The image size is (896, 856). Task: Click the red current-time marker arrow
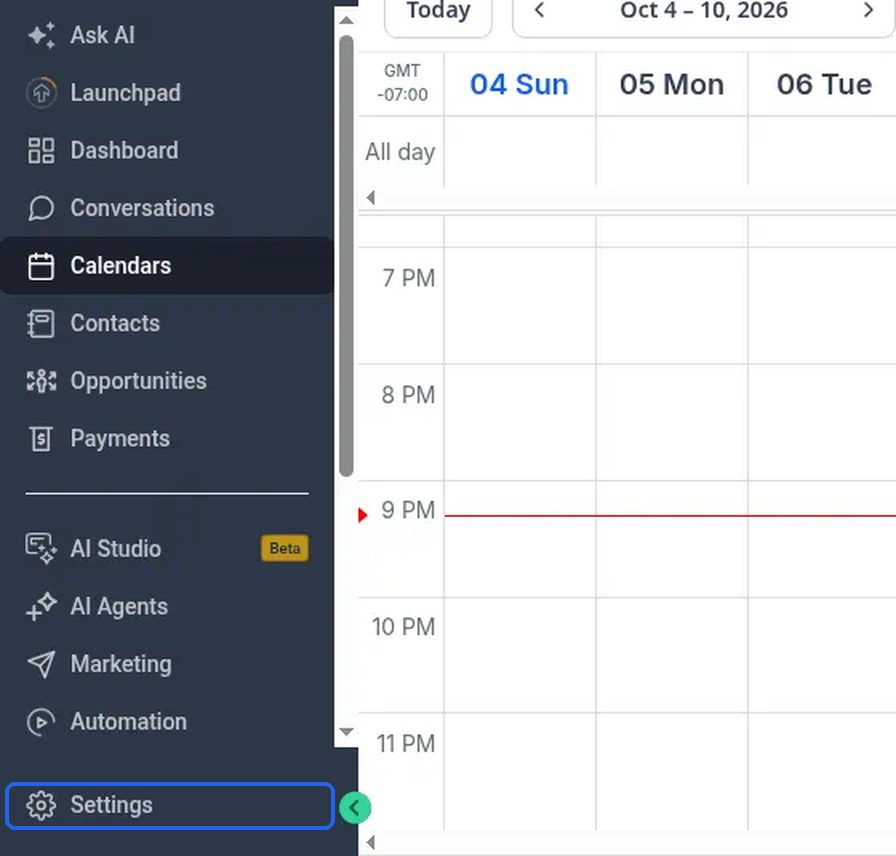(x=363, y=515)
